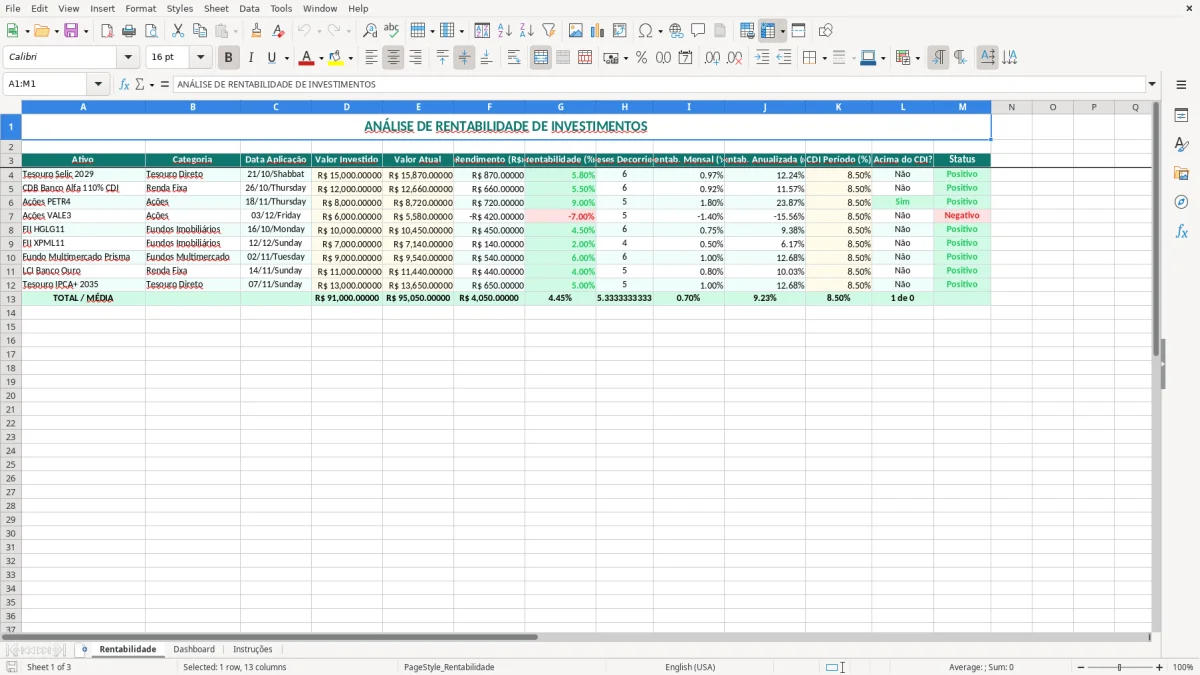Toggle underline formatting
1200x675 pixels.
pyautogui.click(x=271, y=58)
